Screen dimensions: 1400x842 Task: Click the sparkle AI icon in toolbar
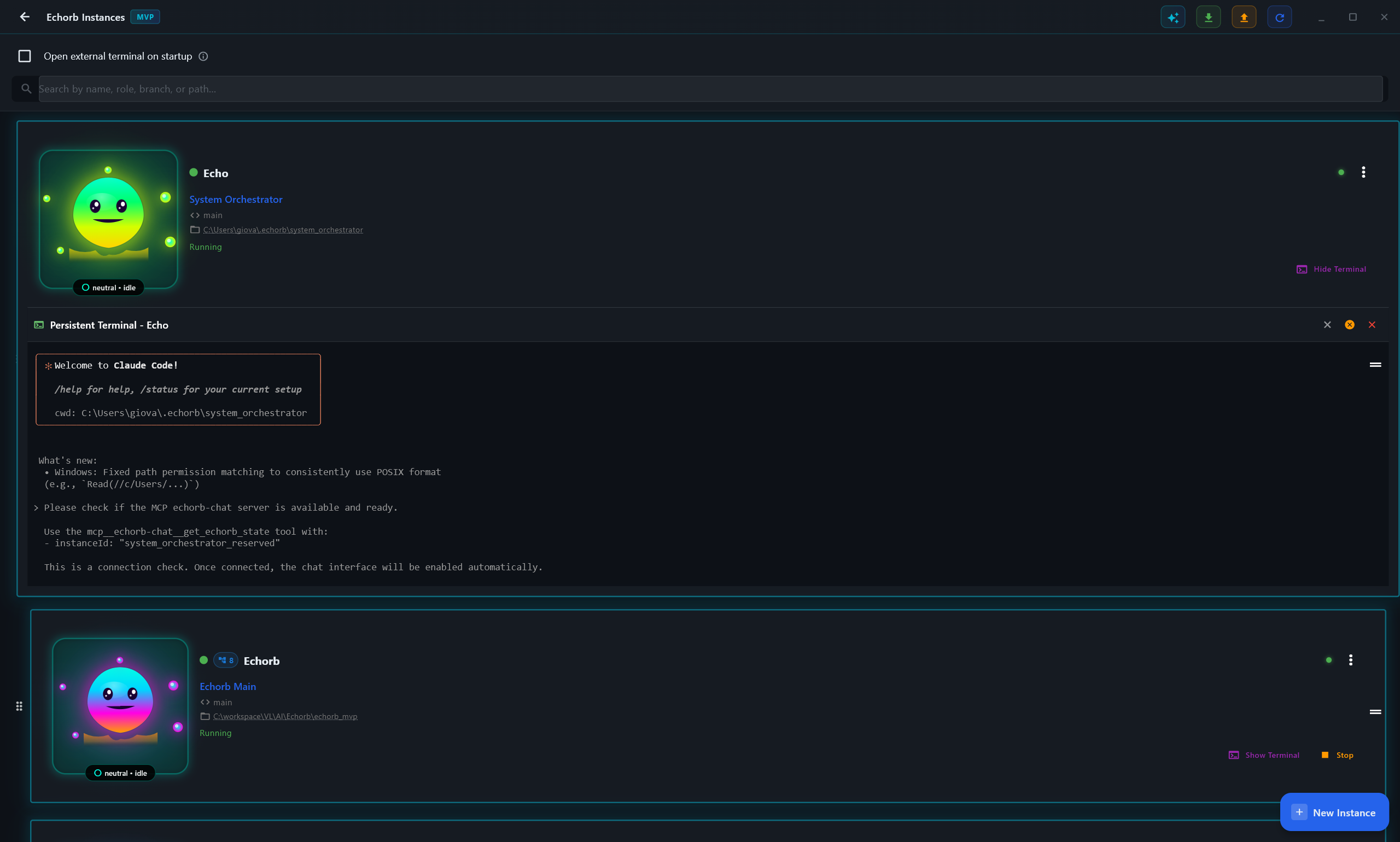[x=1172, y=17]
